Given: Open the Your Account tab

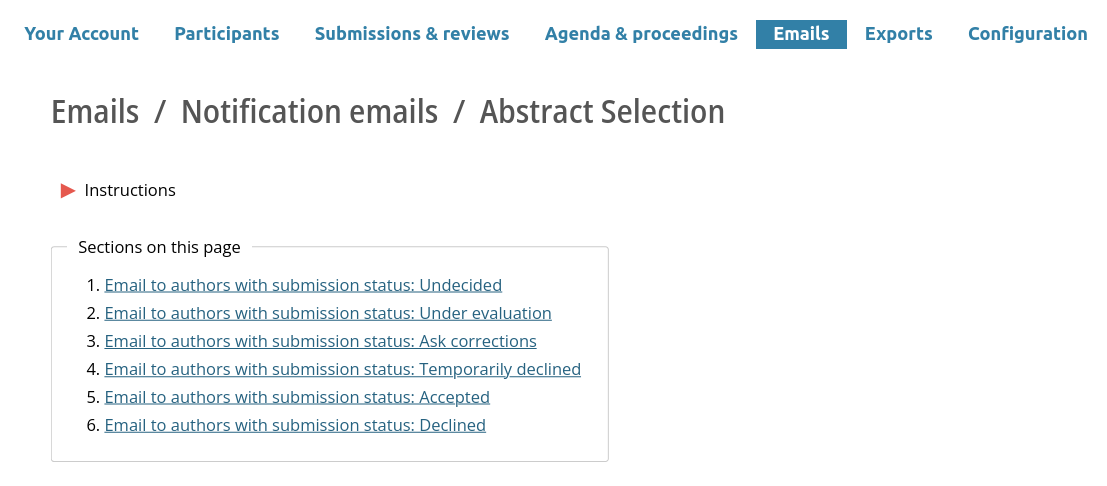Looking at the screenshot, I should (x=82, y=34).
